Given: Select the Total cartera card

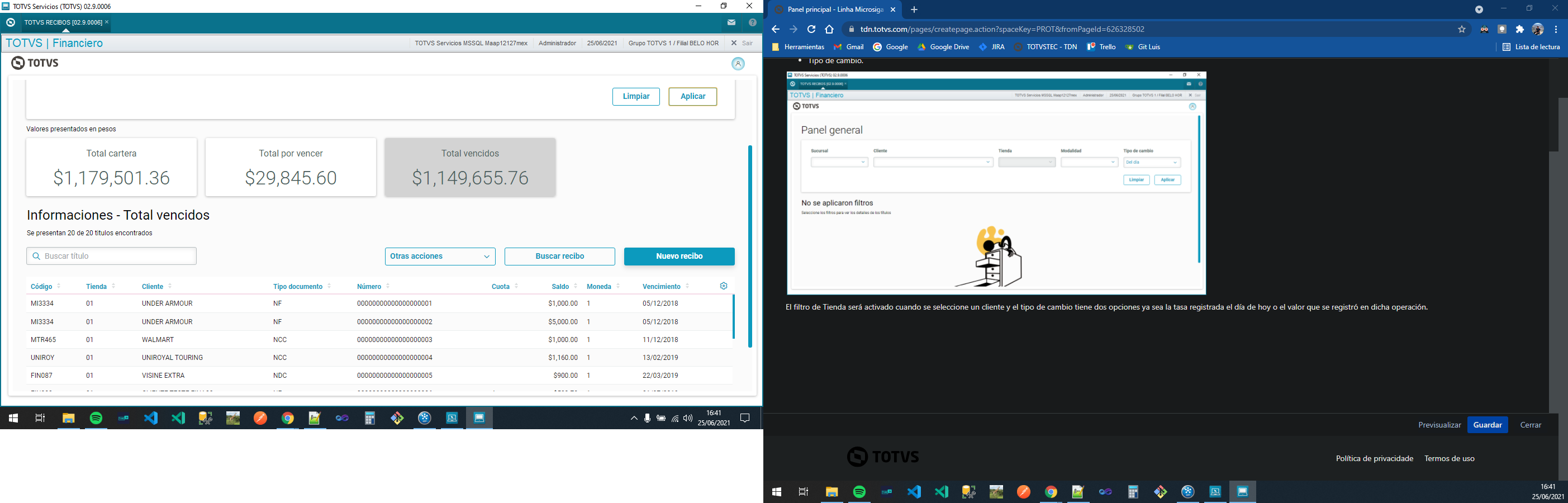Looking at the screenshot, I should coord(111,168).
